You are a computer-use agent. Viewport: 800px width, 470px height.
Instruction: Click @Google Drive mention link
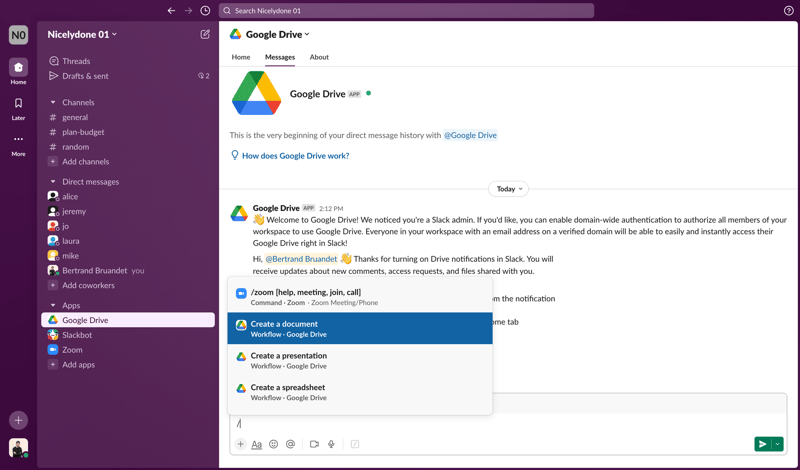click(470, 135)
